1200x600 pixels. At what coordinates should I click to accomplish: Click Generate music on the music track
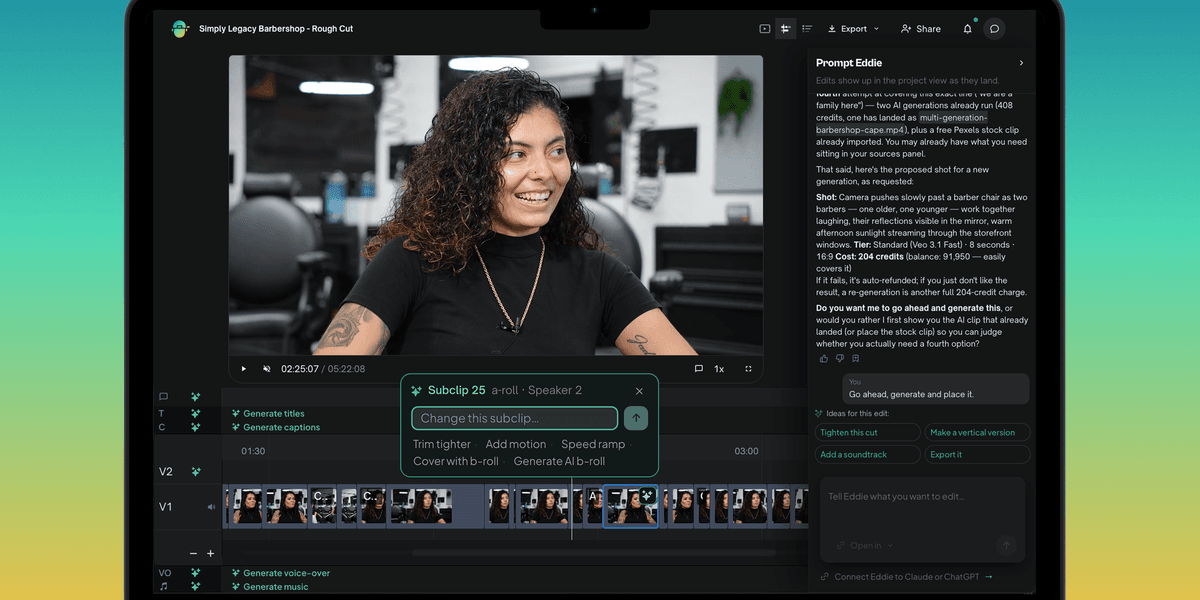click(x=269, y=587)
